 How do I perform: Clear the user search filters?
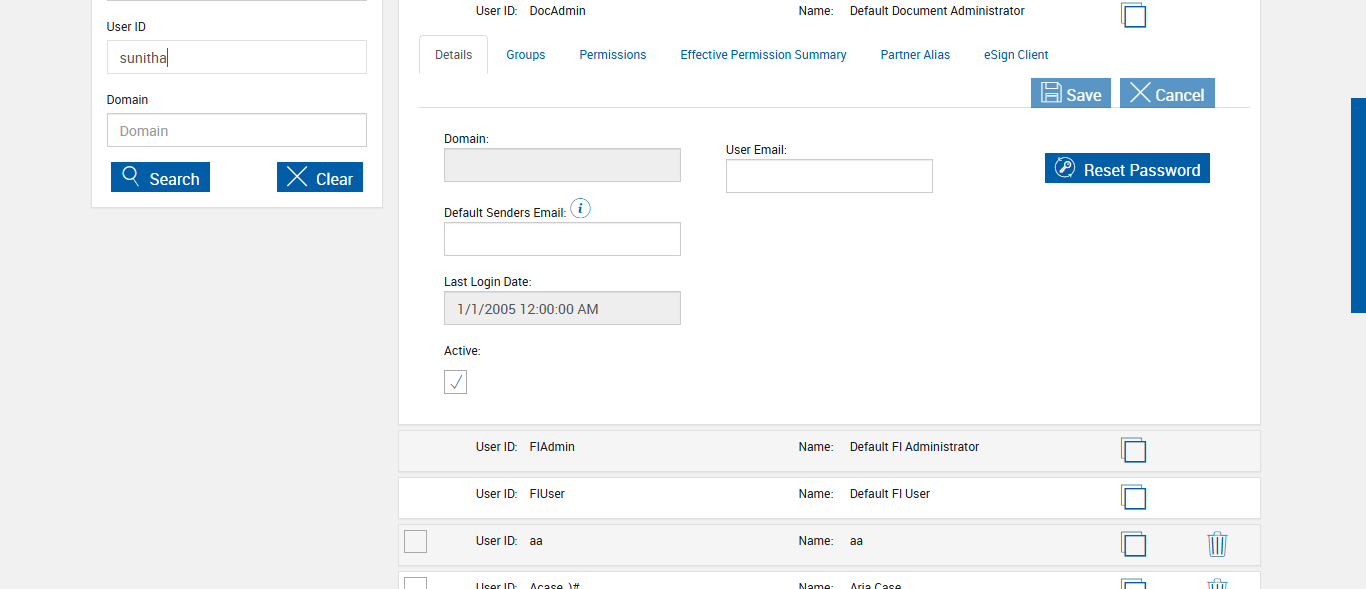(320, 178)
